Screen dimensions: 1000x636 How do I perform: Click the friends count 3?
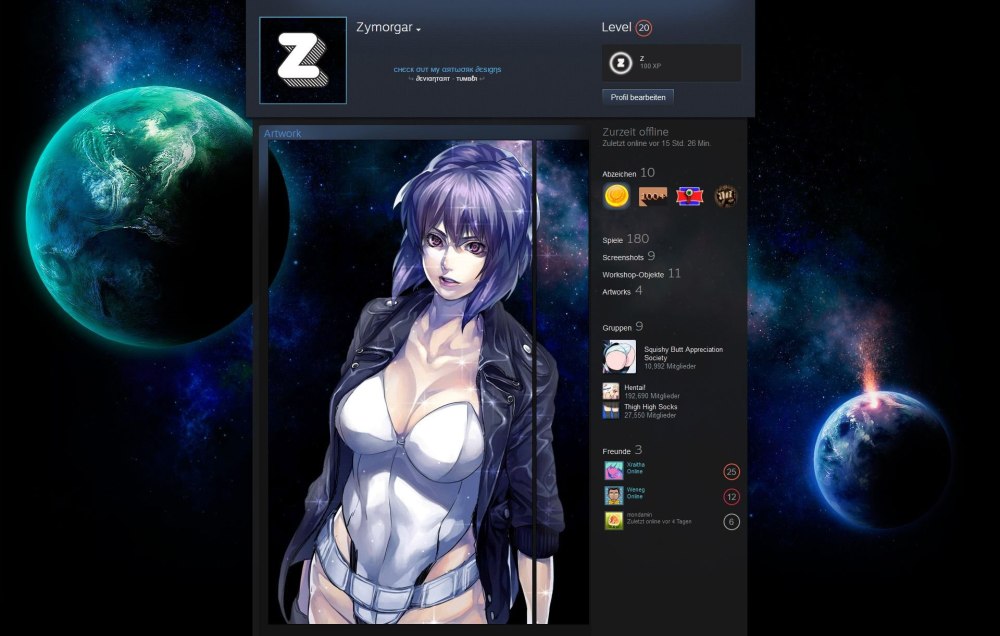(638, 450)
